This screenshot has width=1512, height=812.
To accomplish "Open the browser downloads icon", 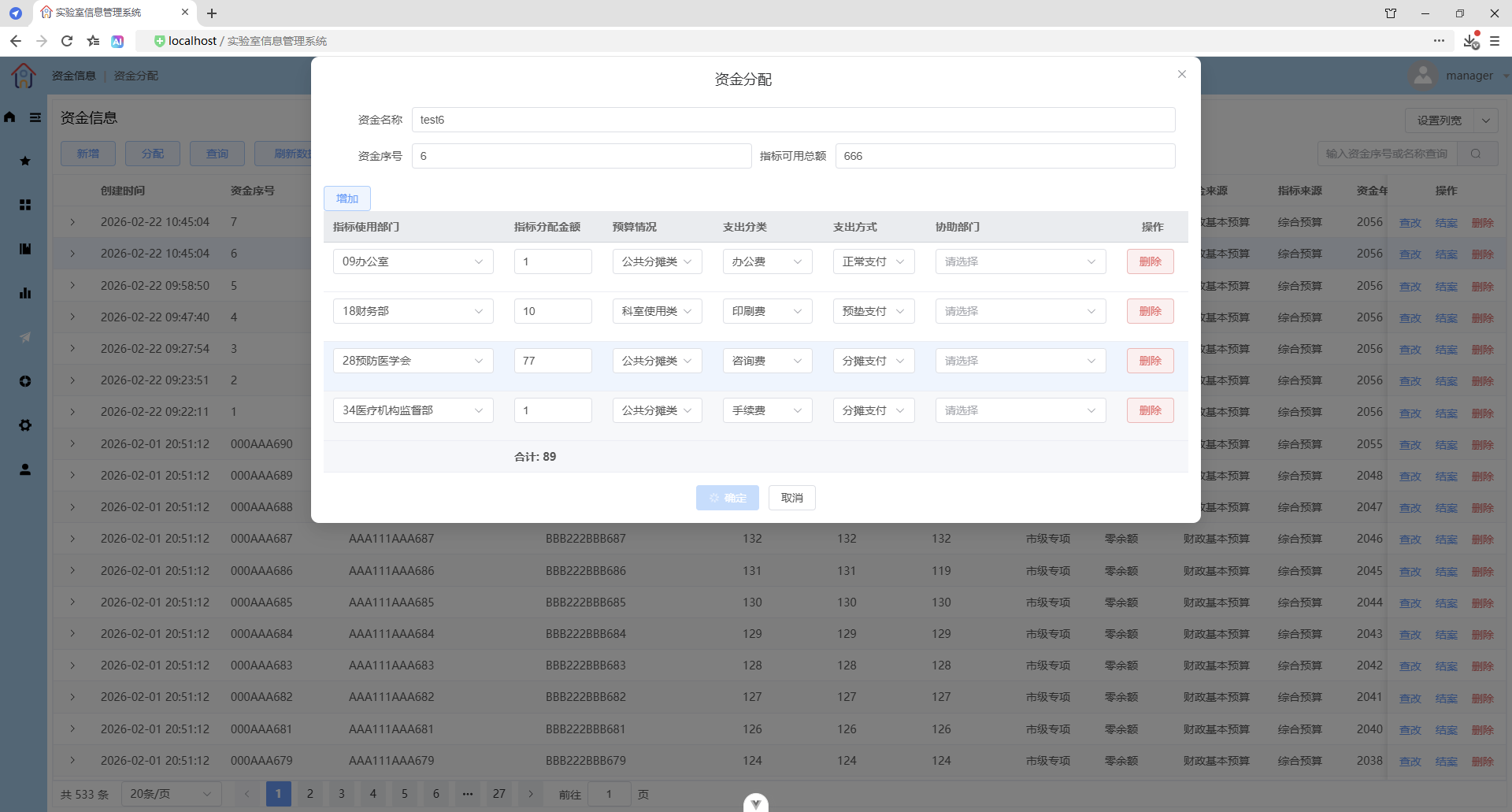I will coord(1470,41).
